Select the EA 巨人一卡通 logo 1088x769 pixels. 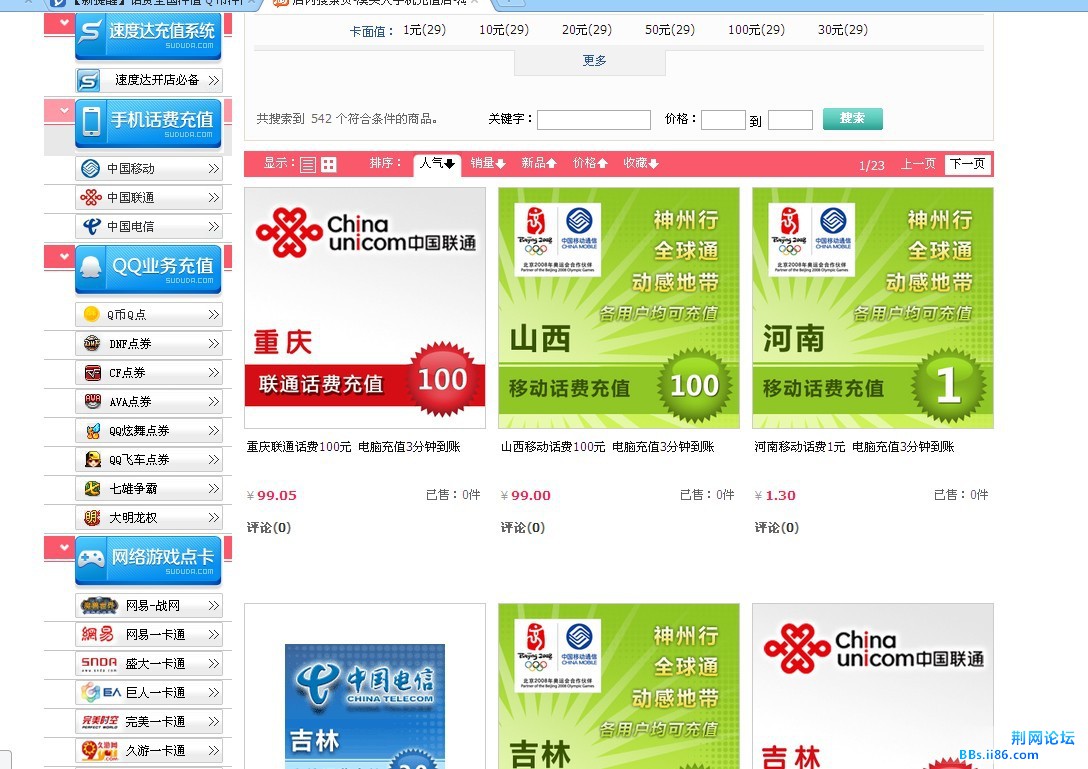pyautogui.click(x=101, y=693)
